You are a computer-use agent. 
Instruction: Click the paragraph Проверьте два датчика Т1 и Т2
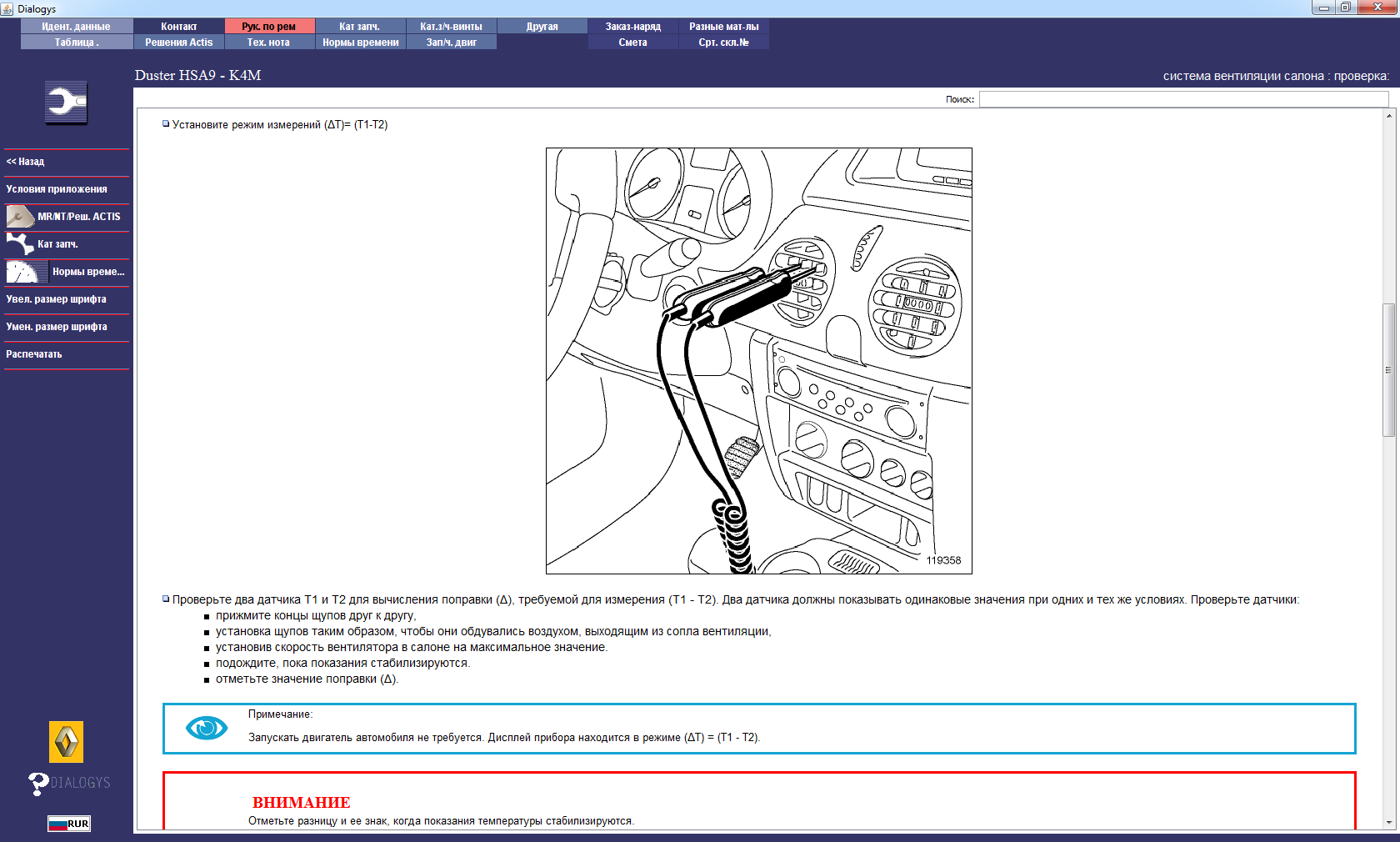pos(736,600)
